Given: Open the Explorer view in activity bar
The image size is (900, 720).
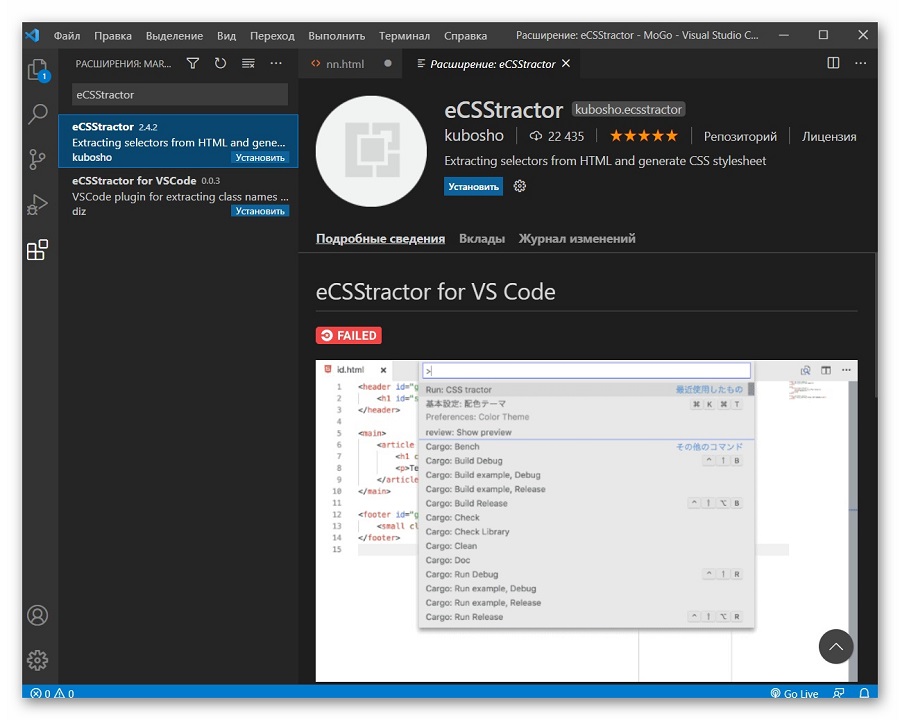Looking at the screenshot, I should 38,70.
